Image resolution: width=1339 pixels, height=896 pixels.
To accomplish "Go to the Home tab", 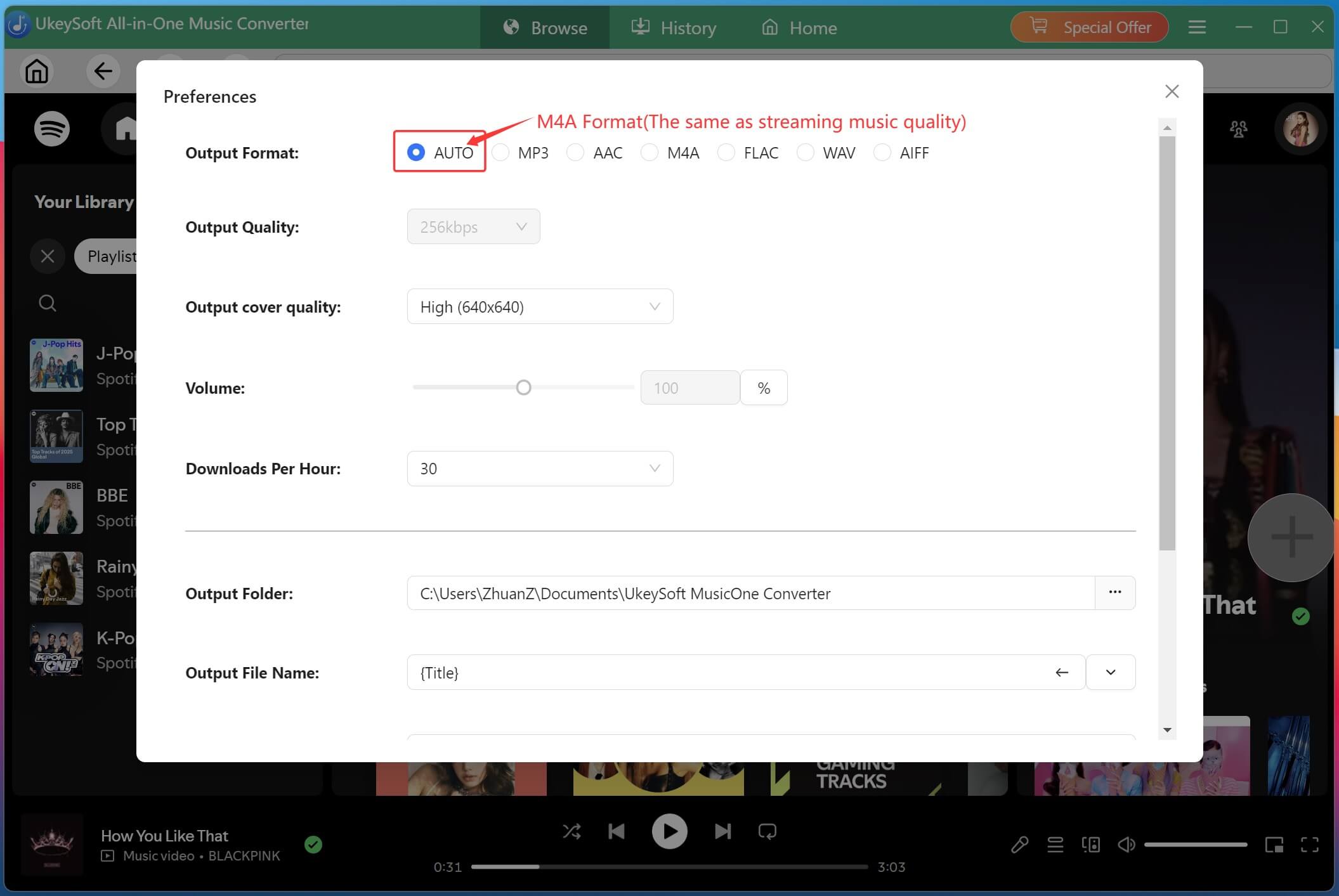I will coord(798,27).
